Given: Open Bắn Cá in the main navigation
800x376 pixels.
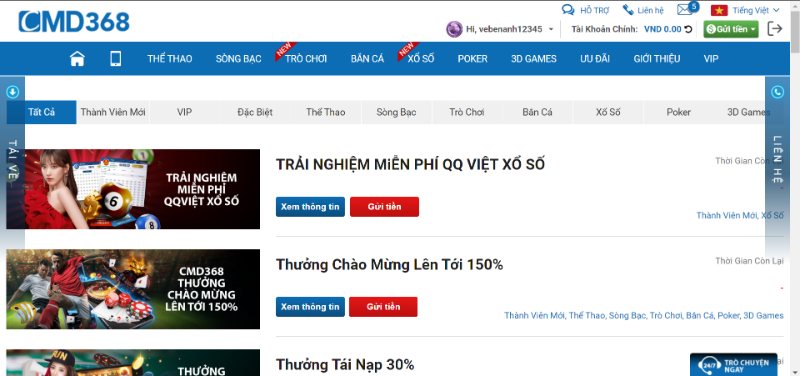Looking at the screenshot, I should [367, 59].
